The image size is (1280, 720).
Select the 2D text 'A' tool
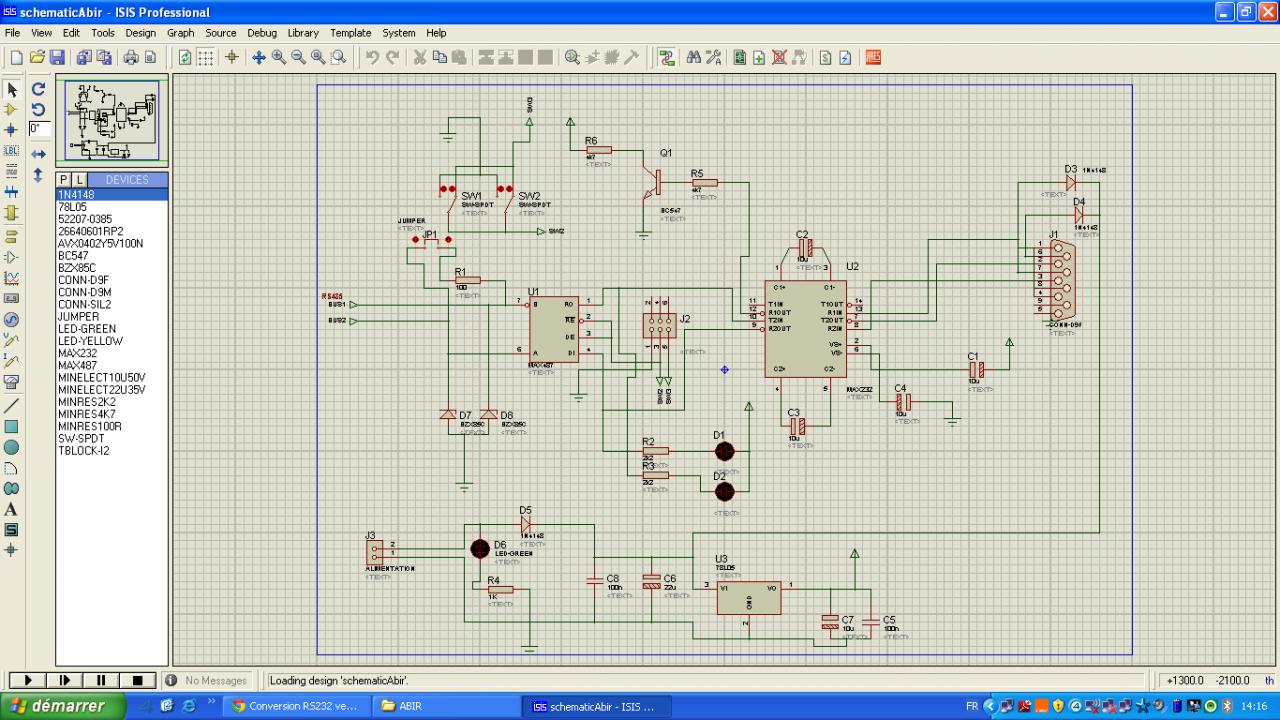pyautogui.click(x=12, y=509)
